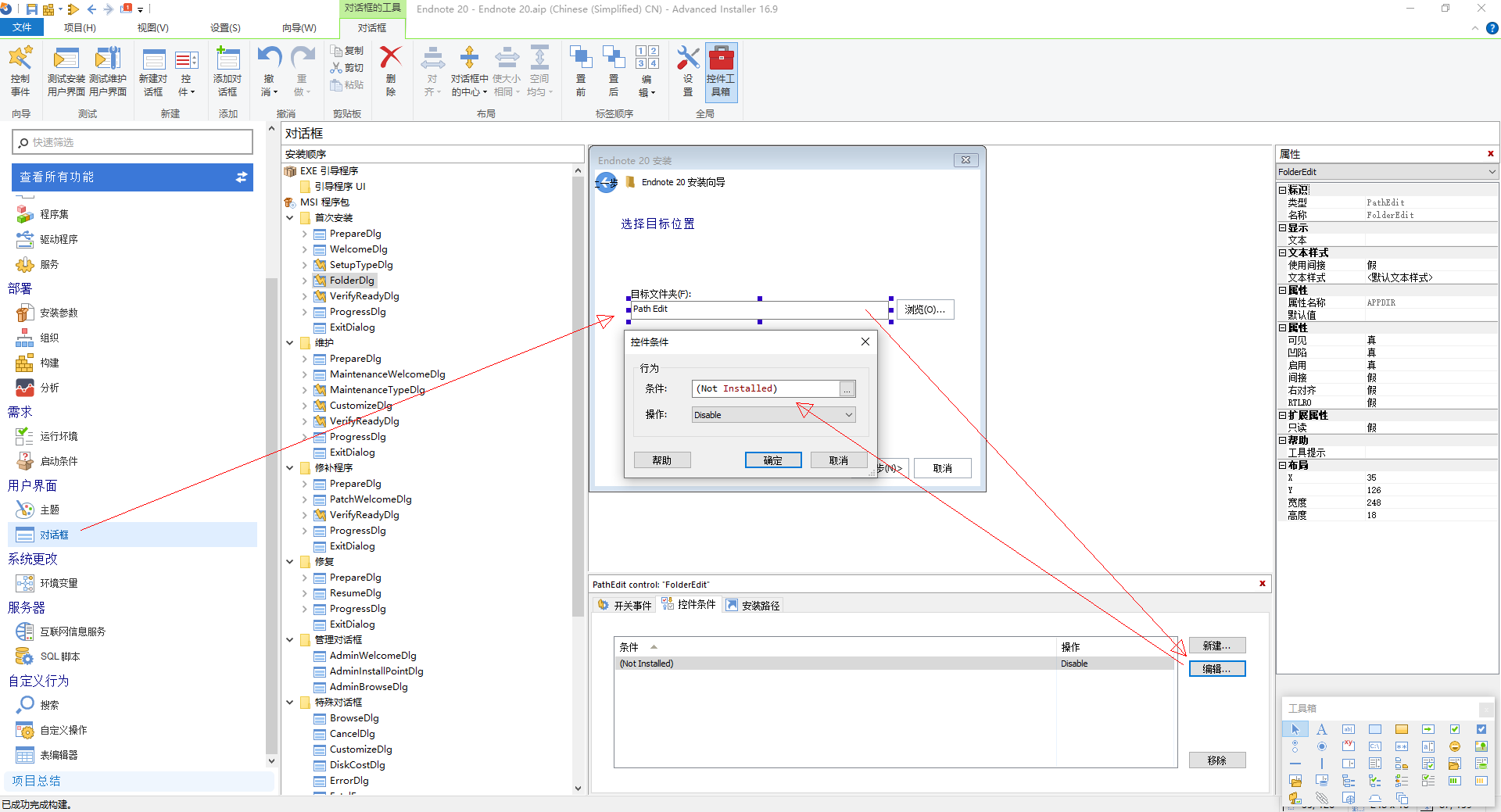Click the save icon in the title bar
This screenshot has width=1501, height=812.
[x=32, y=9]
